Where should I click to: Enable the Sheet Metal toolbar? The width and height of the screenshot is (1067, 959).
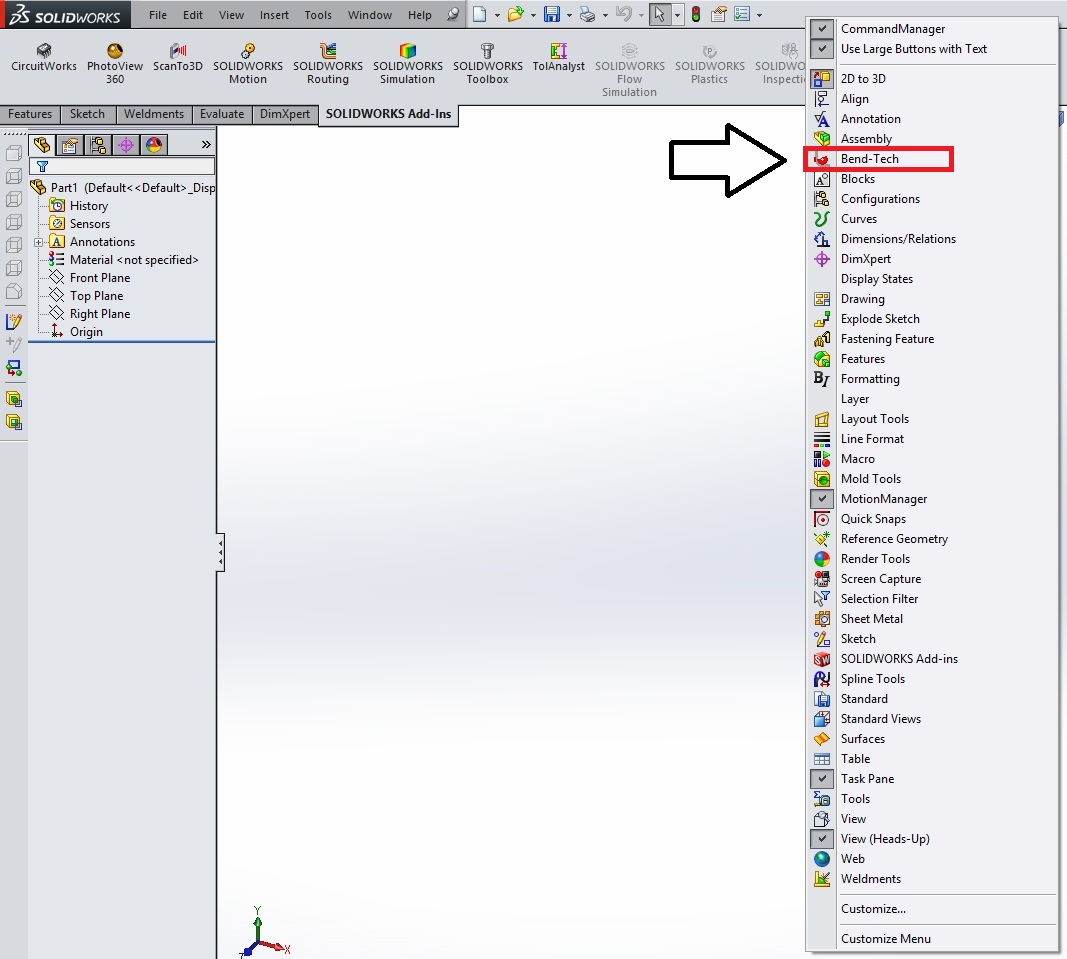click(x=872, y=619)
